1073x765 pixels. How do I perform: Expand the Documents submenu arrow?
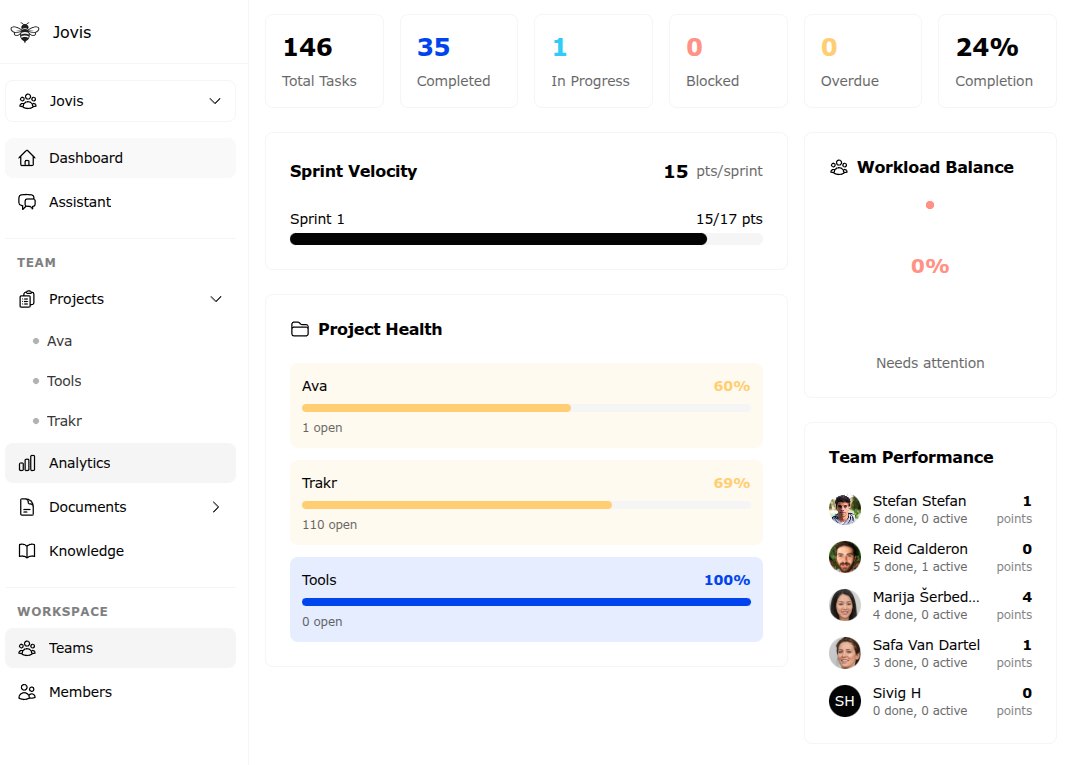[x=215, y=507]
